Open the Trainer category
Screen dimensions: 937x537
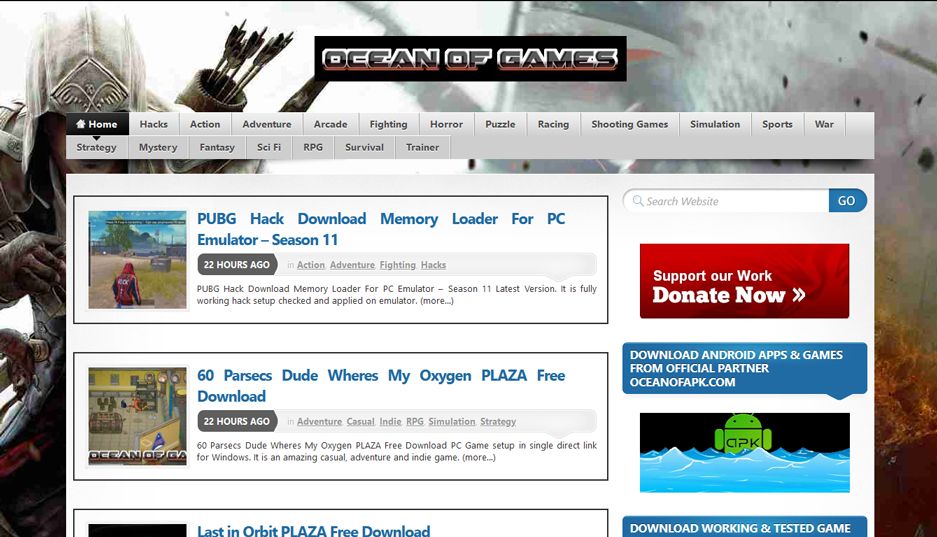422,147
